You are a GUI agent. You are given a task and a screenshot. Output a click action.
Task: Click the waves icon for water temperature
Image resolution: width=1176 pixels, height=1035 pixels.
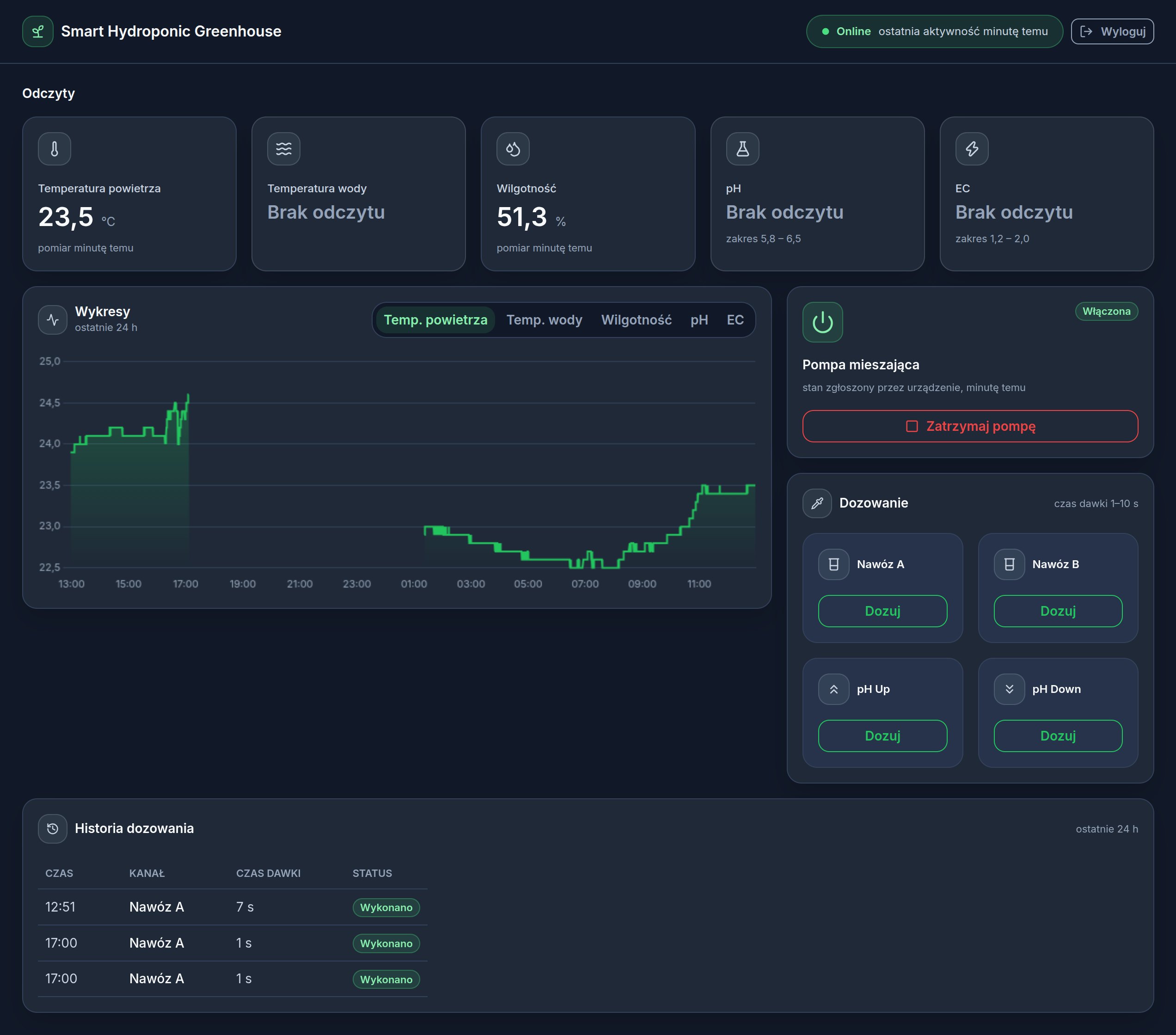(284, 149)
